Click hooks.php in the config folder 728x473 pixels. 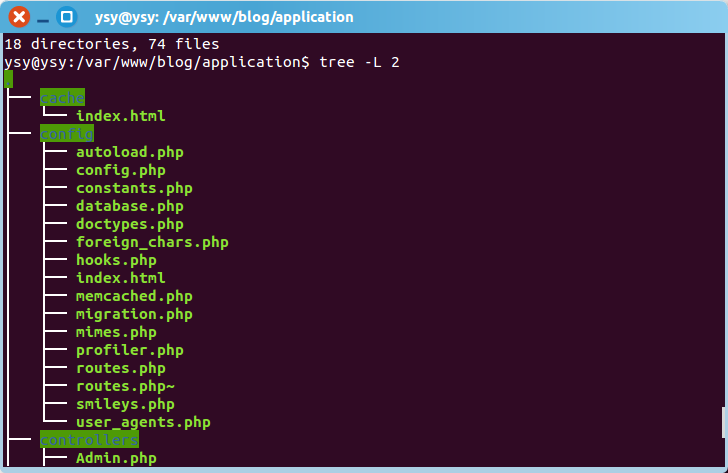(x=116, y=260)
